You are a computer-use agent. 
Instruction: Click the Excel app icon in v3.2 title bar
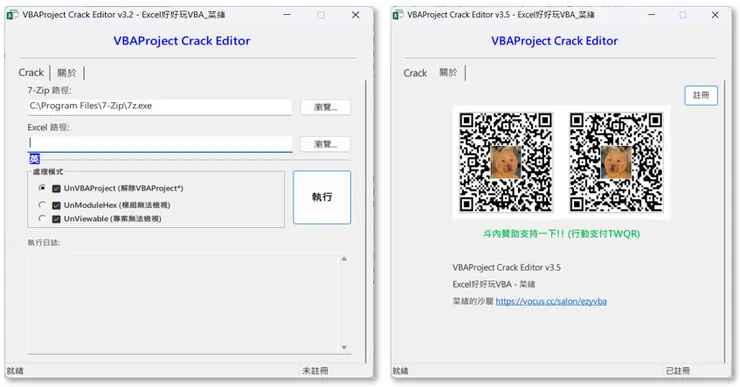[13, 15]
